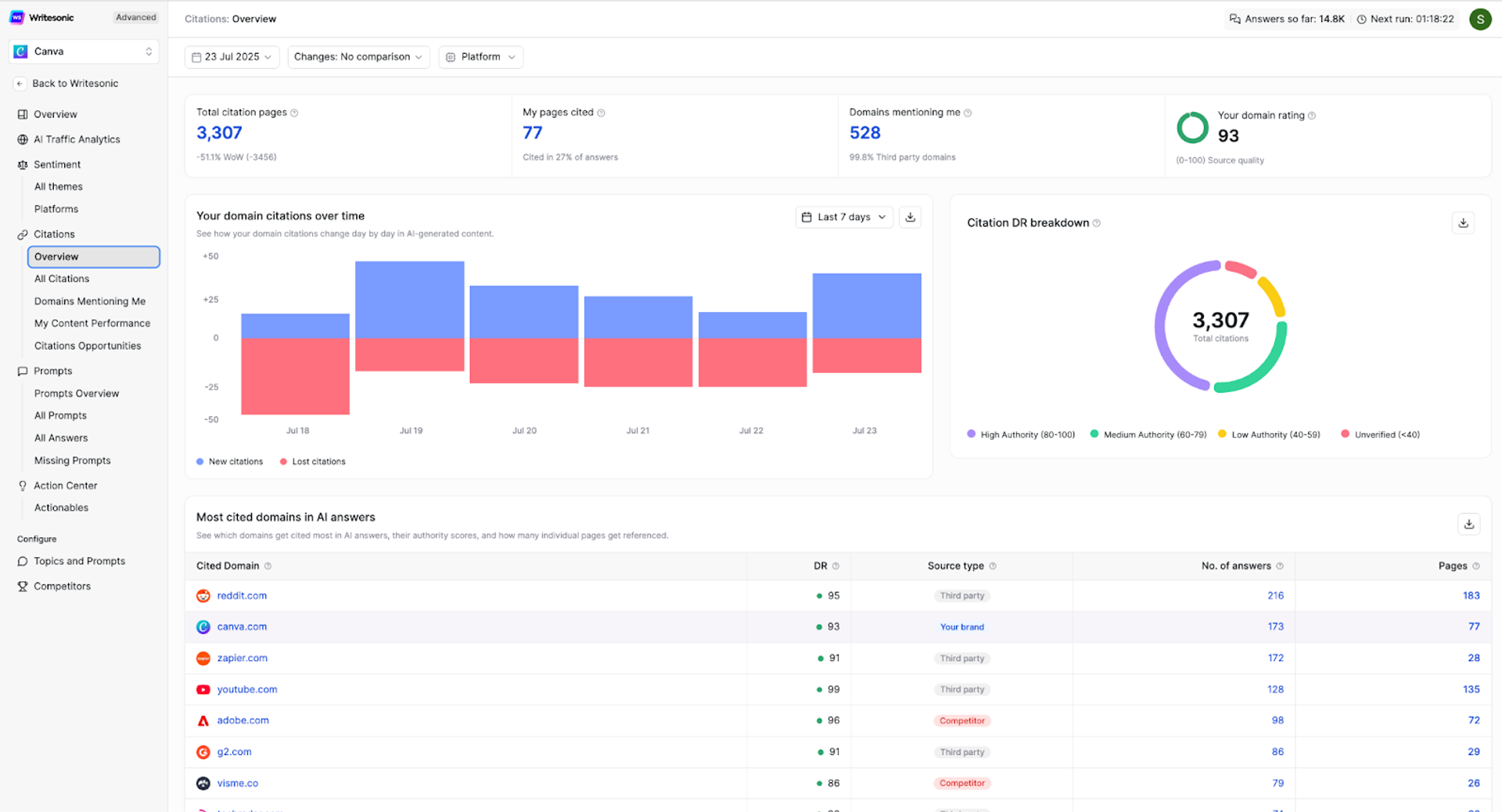Toggle New citations series in legend

tap(229, 462)
